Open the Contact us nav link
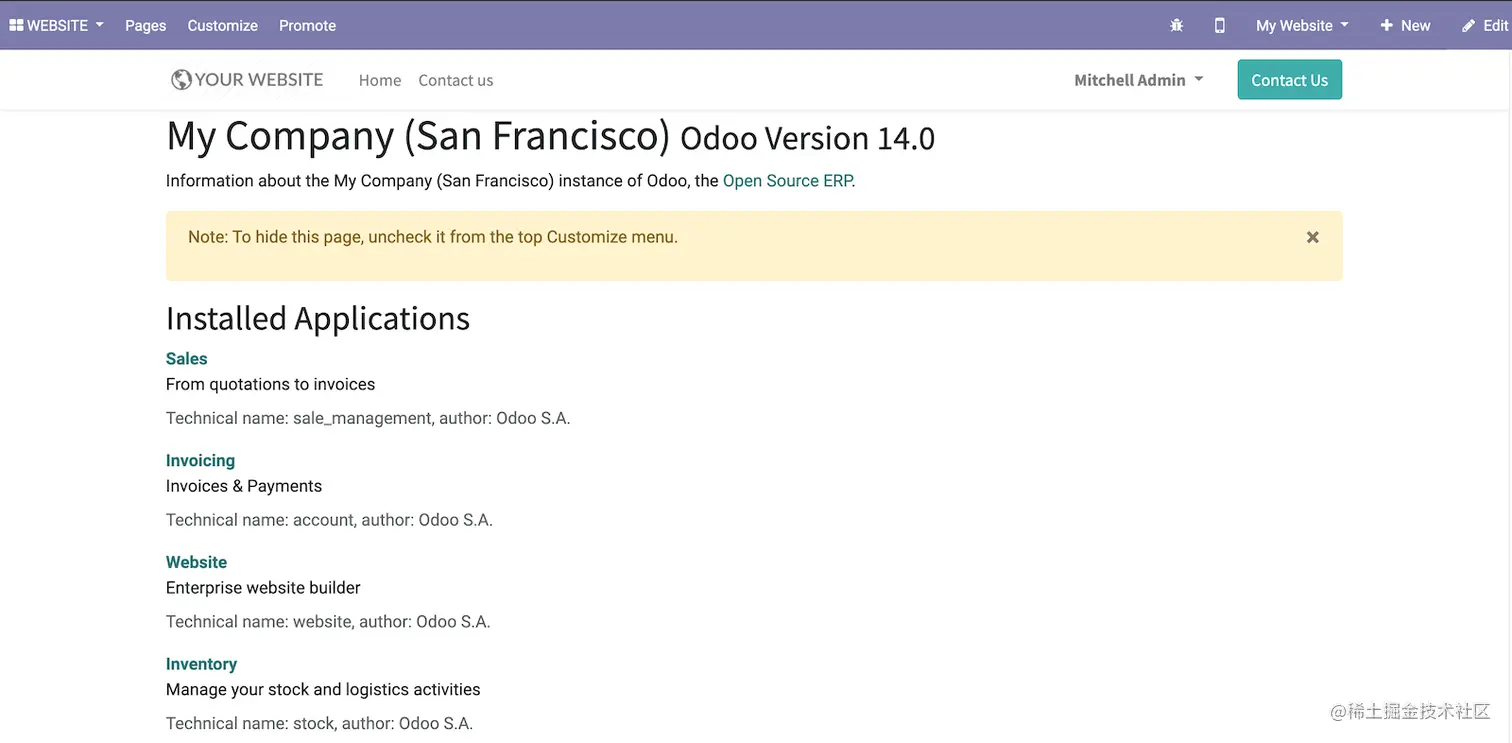 click(x=456, y=80)
